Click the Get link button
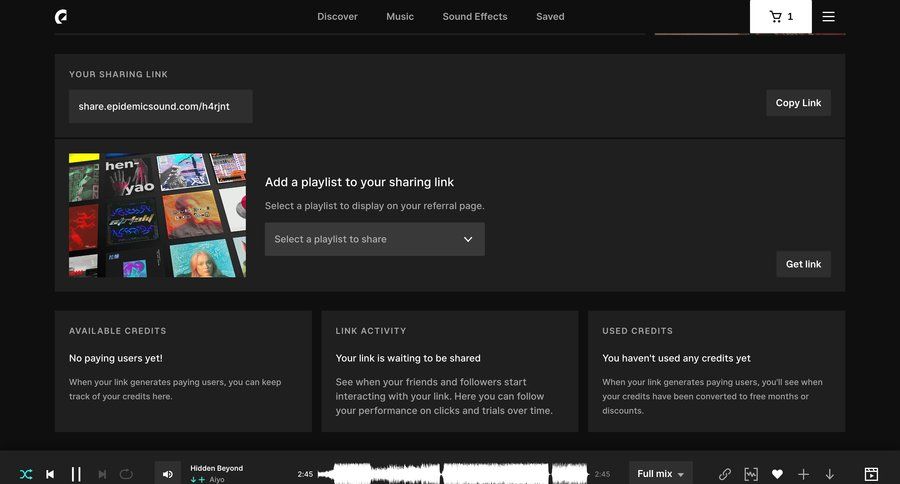Screen dimensions: 900x484 pyautogui.click(x=804, y=264)
